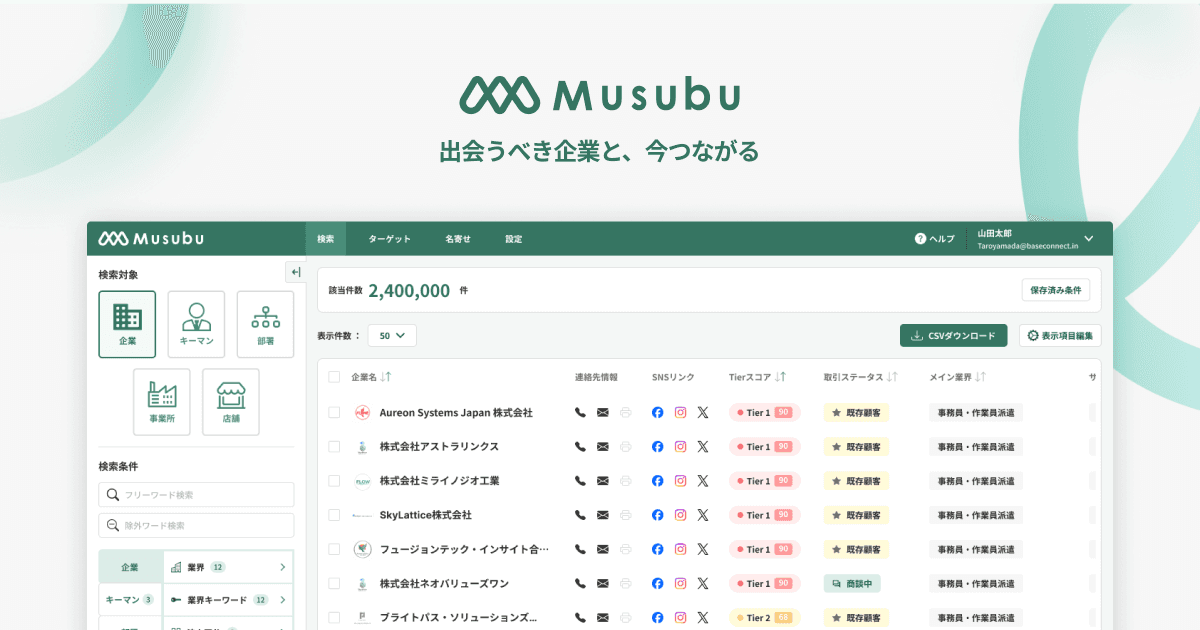Open the ヘルプ question-mark icon
1200x630 pixels.
coord(918,238)
